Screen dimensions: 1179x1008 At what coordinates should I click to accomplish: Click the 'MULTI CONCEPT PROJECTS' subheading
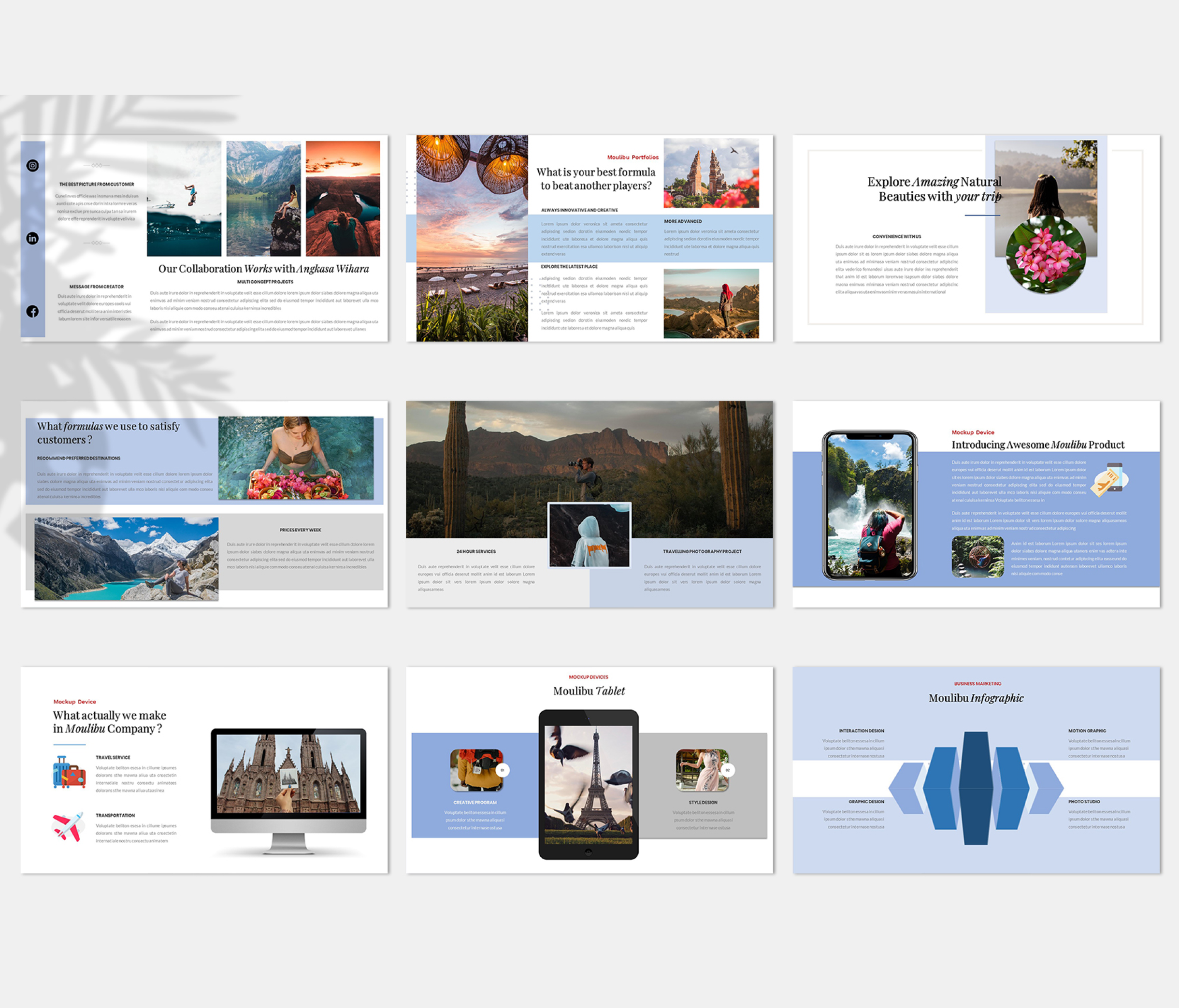click(x=265, y=282)
